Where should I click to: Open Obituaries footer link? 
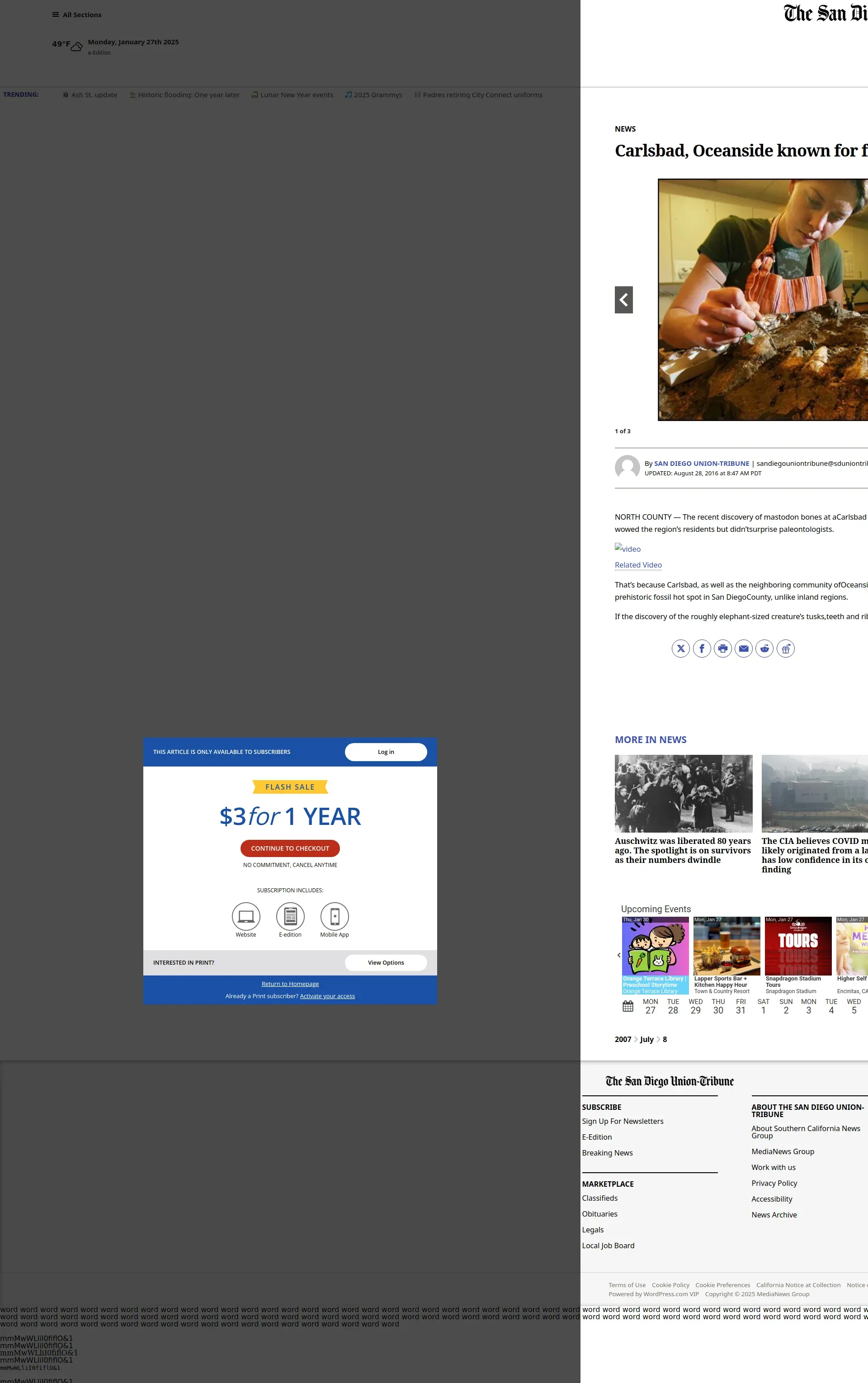tap(599, 1214)
